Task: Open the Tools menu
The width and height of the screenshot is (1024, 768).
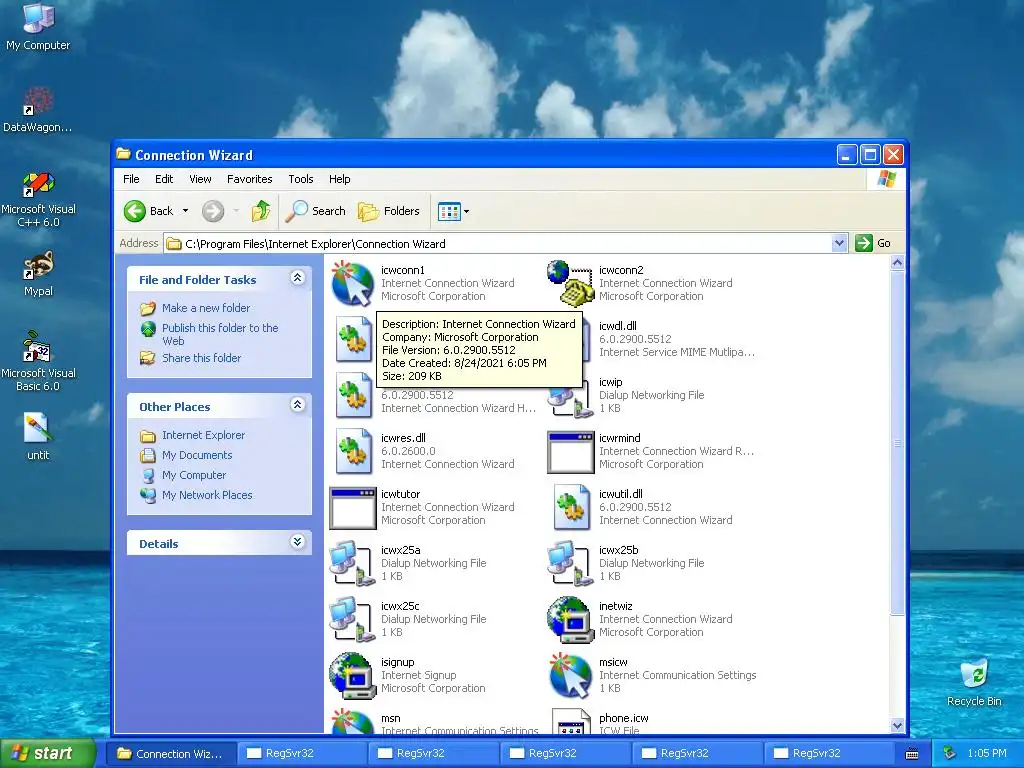Action: tap(301, 179)
